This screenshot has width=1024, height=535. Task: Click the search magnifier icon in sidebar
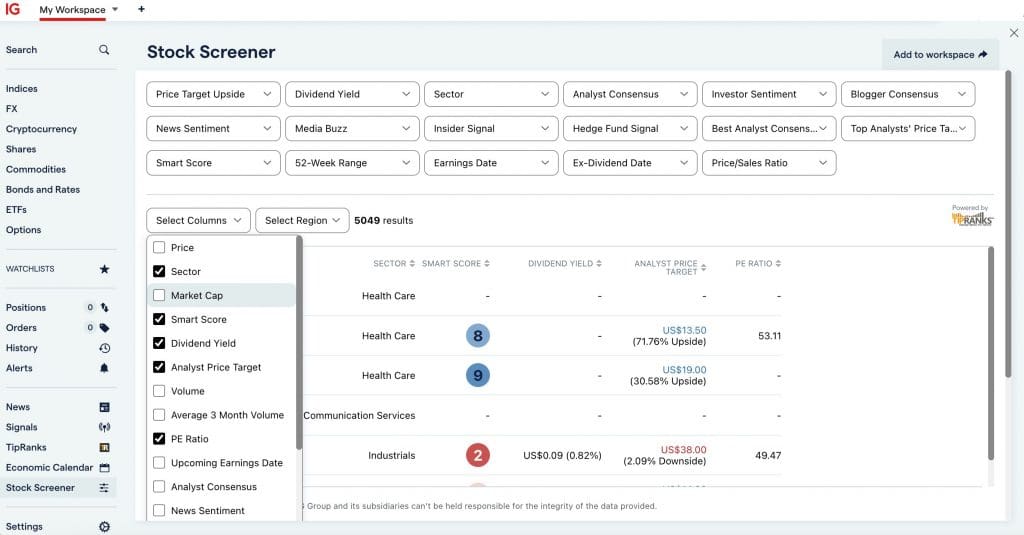tap(104, 50)
